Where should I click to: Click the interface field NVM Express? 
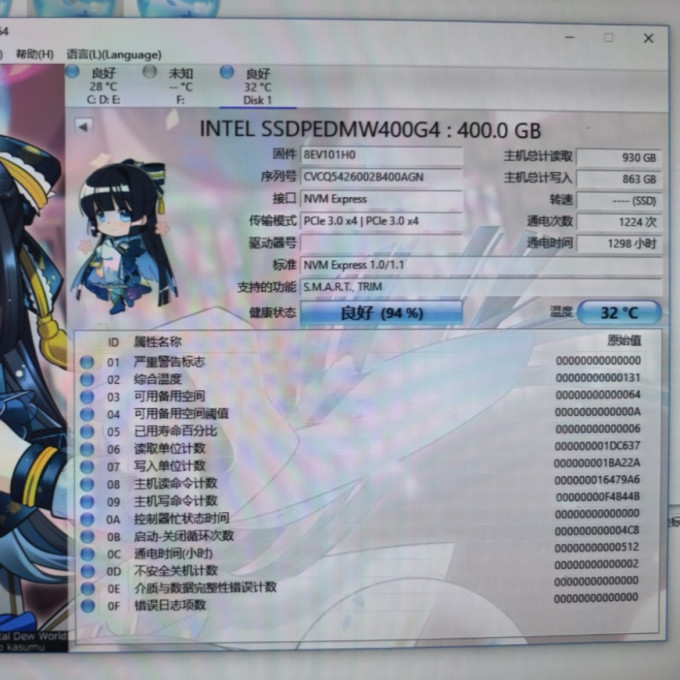[x=381, y=199]
